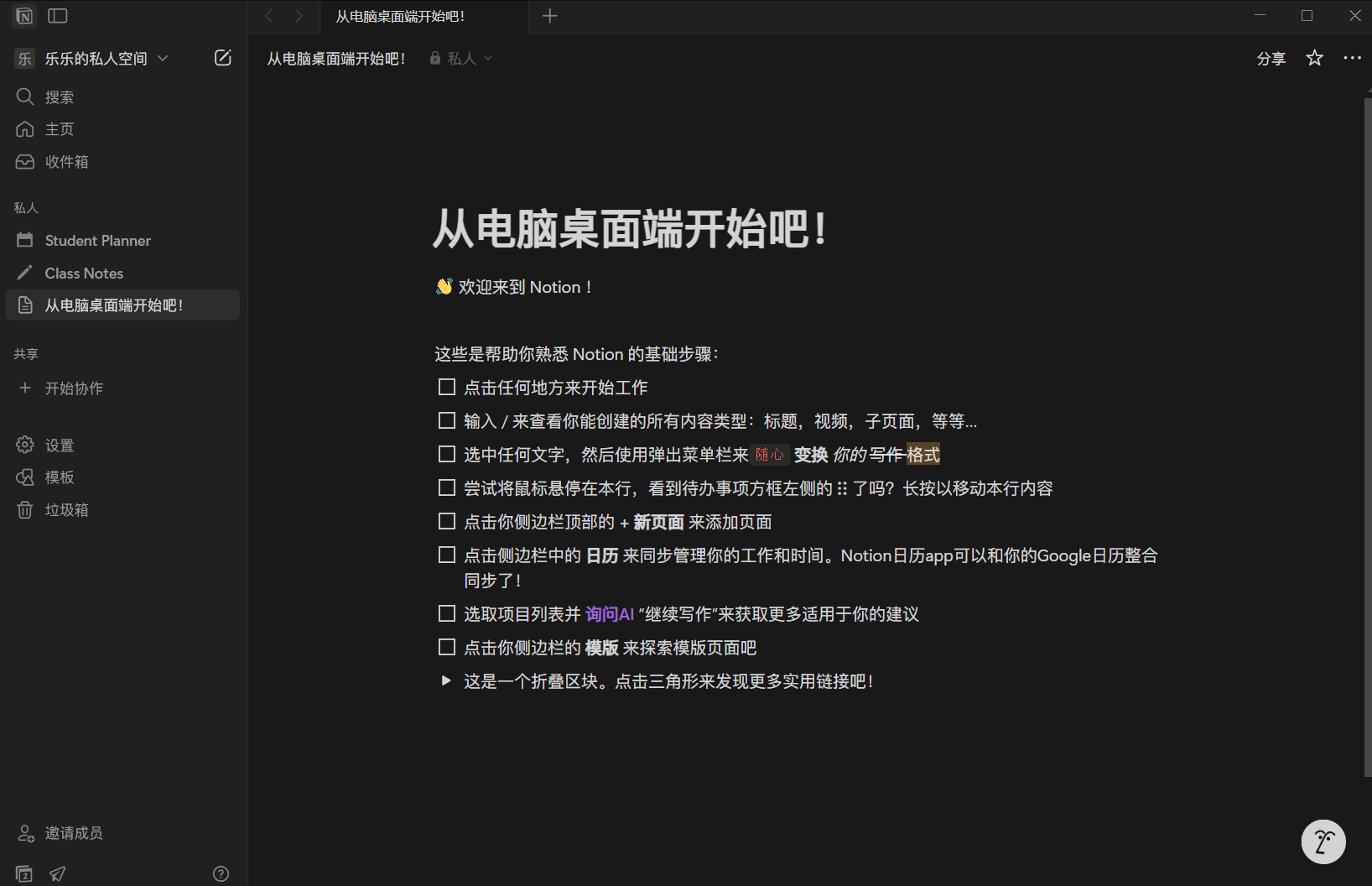The height and width of the screenshot is (886, 1372).
Task: Open 垃圾箱 from the sidebar
Action: point(122,510)
